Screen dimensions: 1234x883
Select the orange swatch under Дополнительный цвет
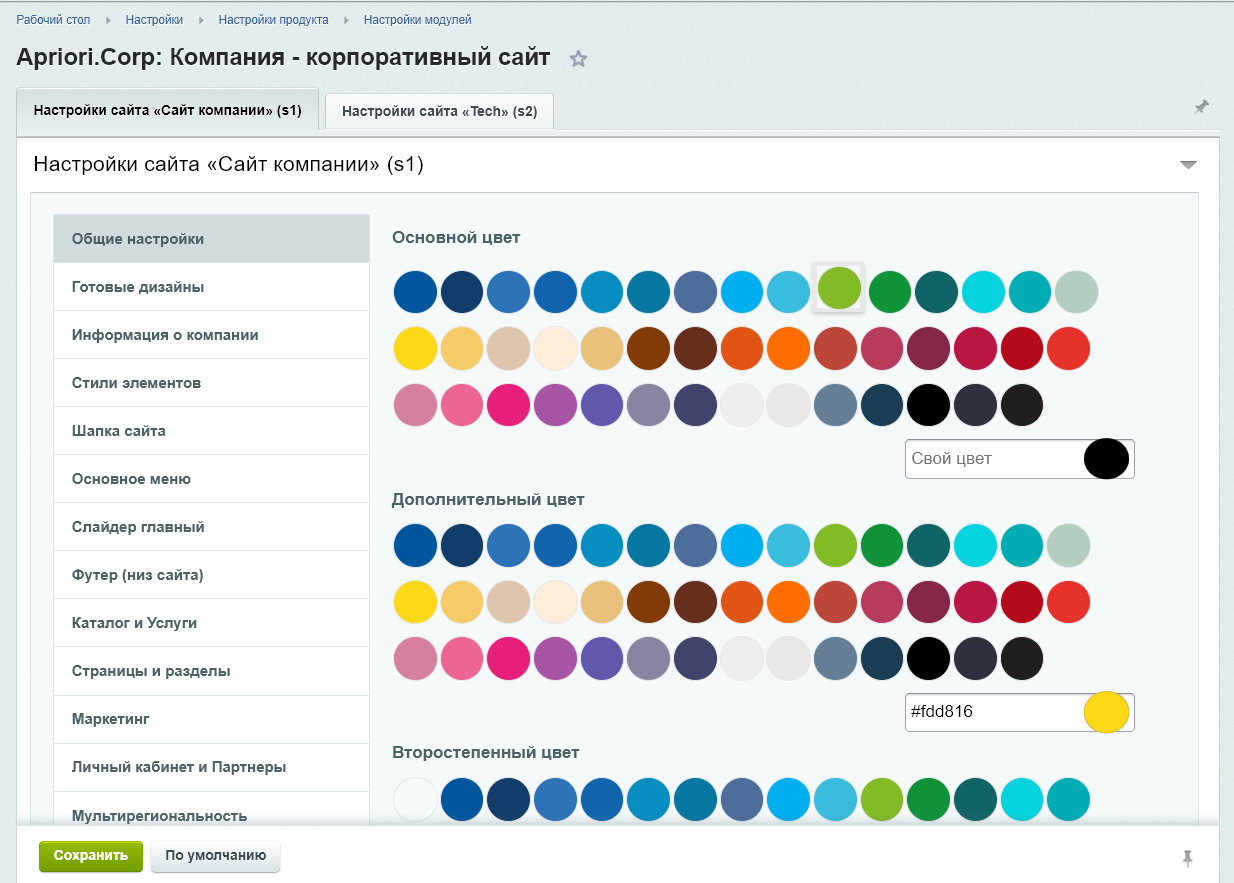tap(789, 602)
